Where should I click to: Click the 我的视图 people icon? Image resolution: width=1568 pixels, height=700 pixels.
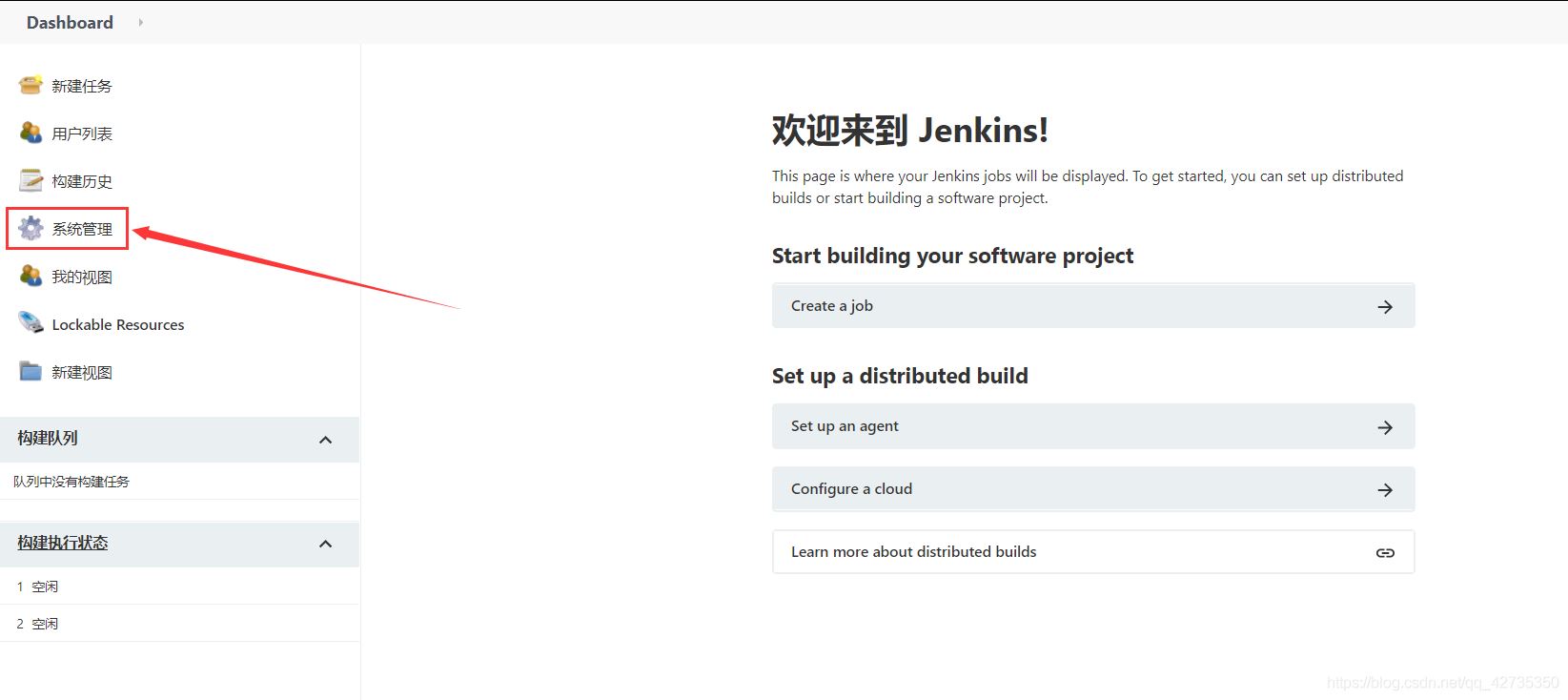point(31,276)
